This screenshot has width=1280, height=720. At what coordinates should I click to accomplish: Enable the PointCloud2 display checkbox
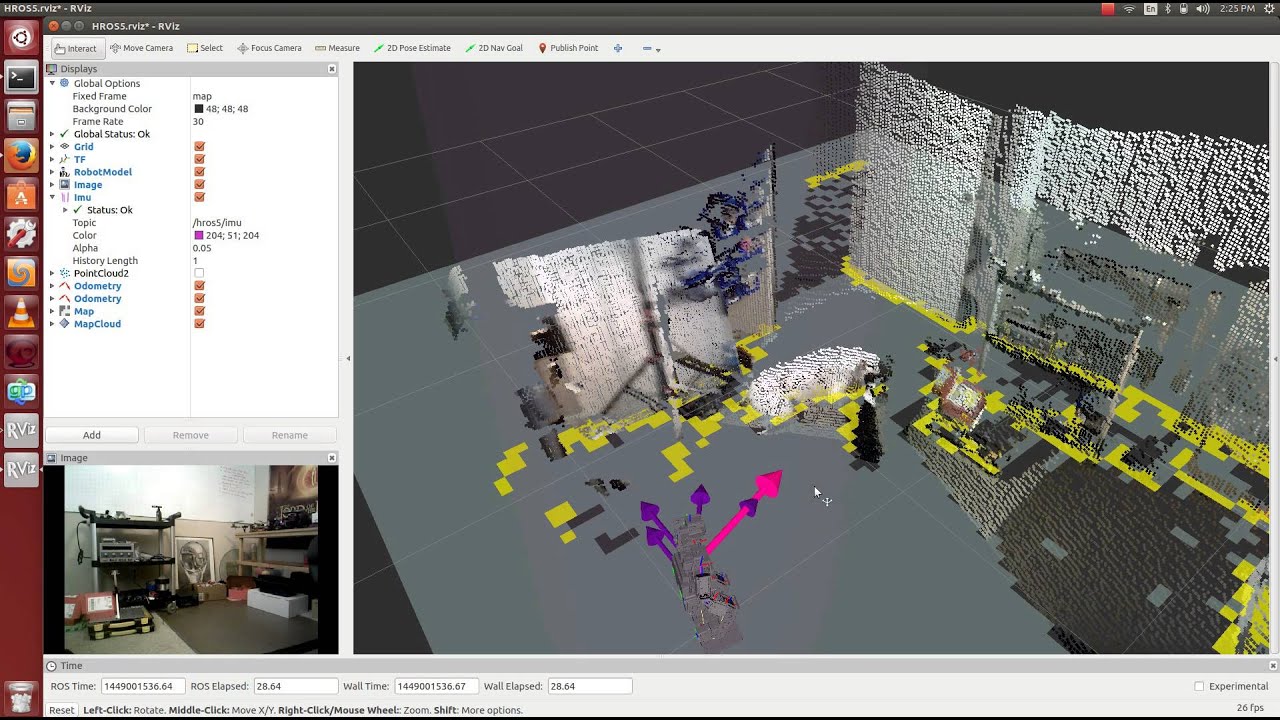199,273
